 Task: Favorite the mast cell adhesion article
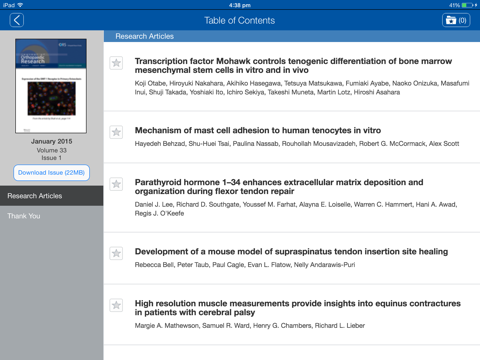[x=116, y=132]
